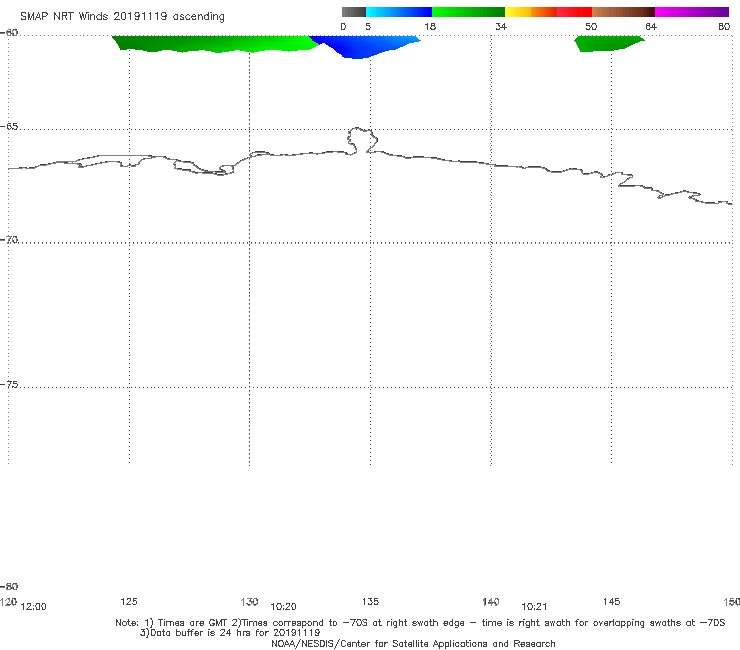The width and height of the screenshot is (740, 650).
Task: Click the yellow-orange segment of the color bar
Action: (530, 12)
